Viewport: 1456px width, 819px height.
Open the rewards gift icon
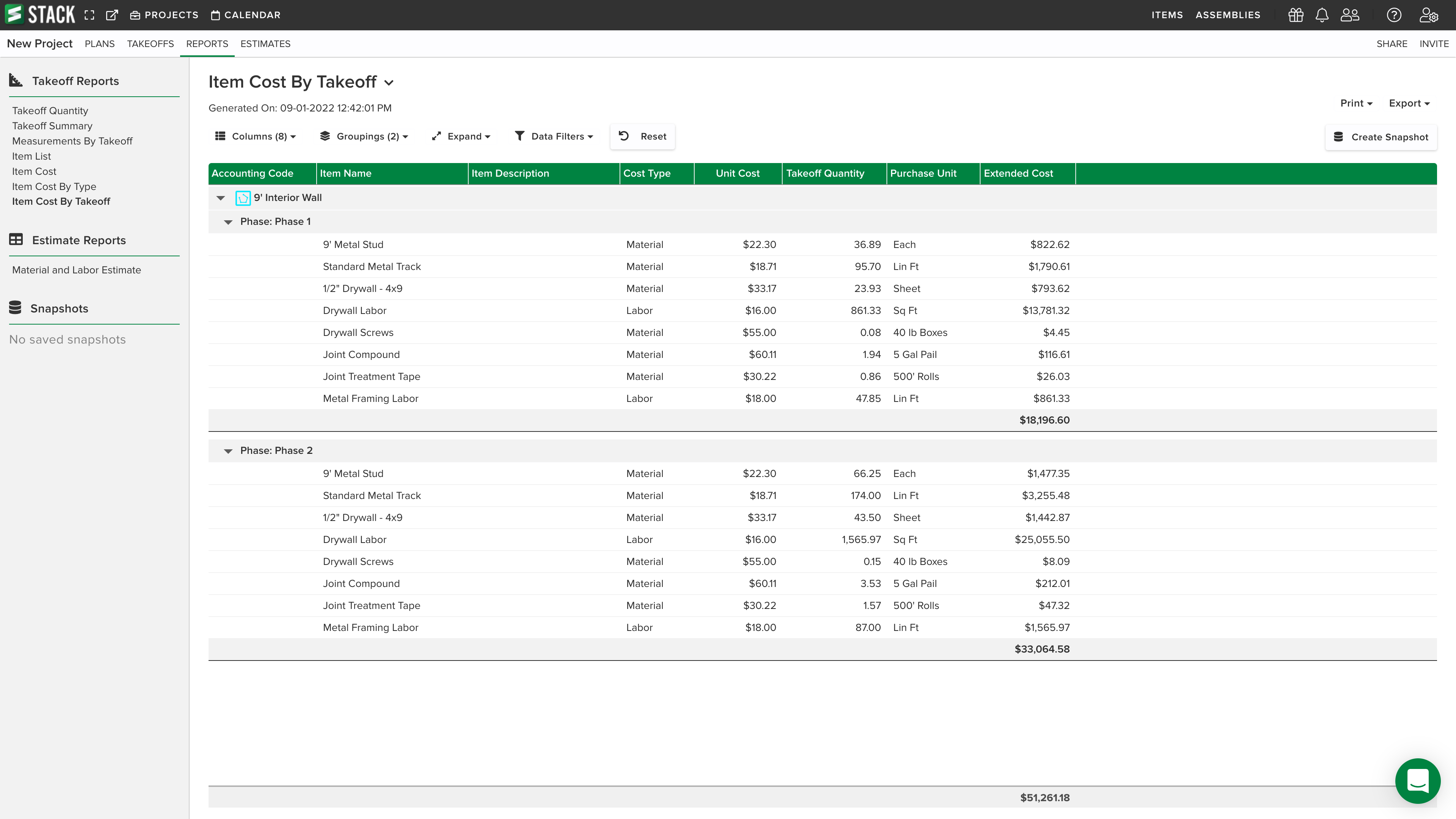(1296, 15)
